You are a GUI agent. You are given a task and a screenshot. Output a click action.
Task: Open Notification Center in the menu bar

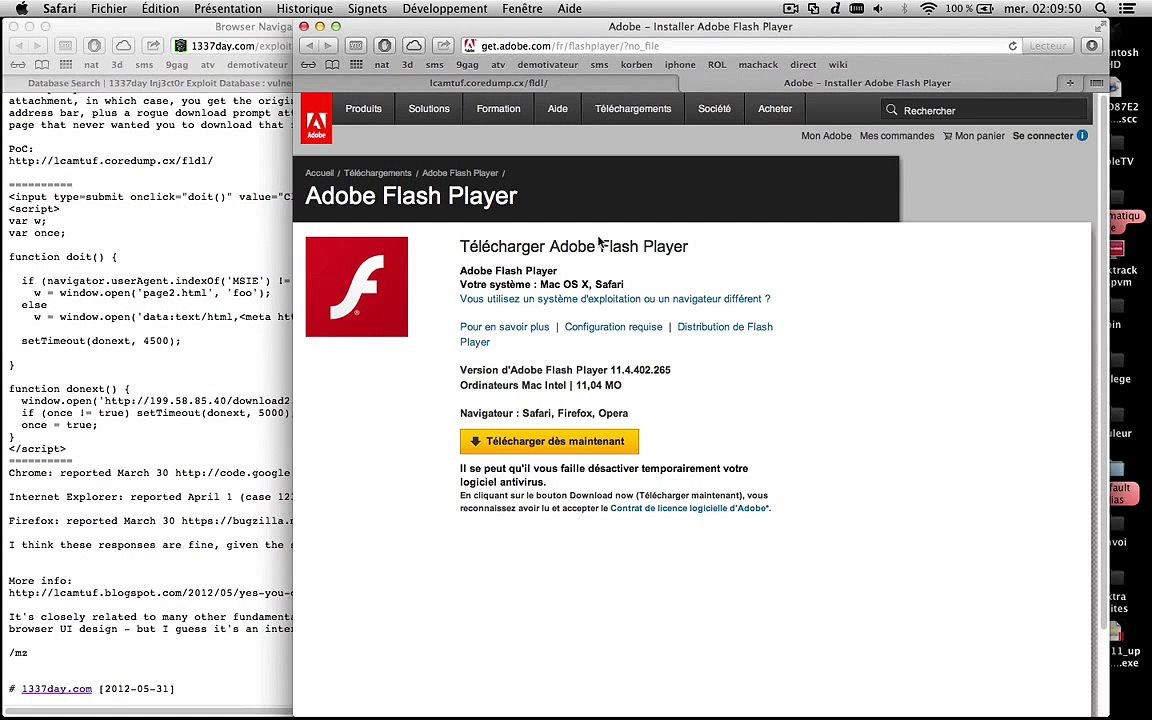coord(1127,9)
